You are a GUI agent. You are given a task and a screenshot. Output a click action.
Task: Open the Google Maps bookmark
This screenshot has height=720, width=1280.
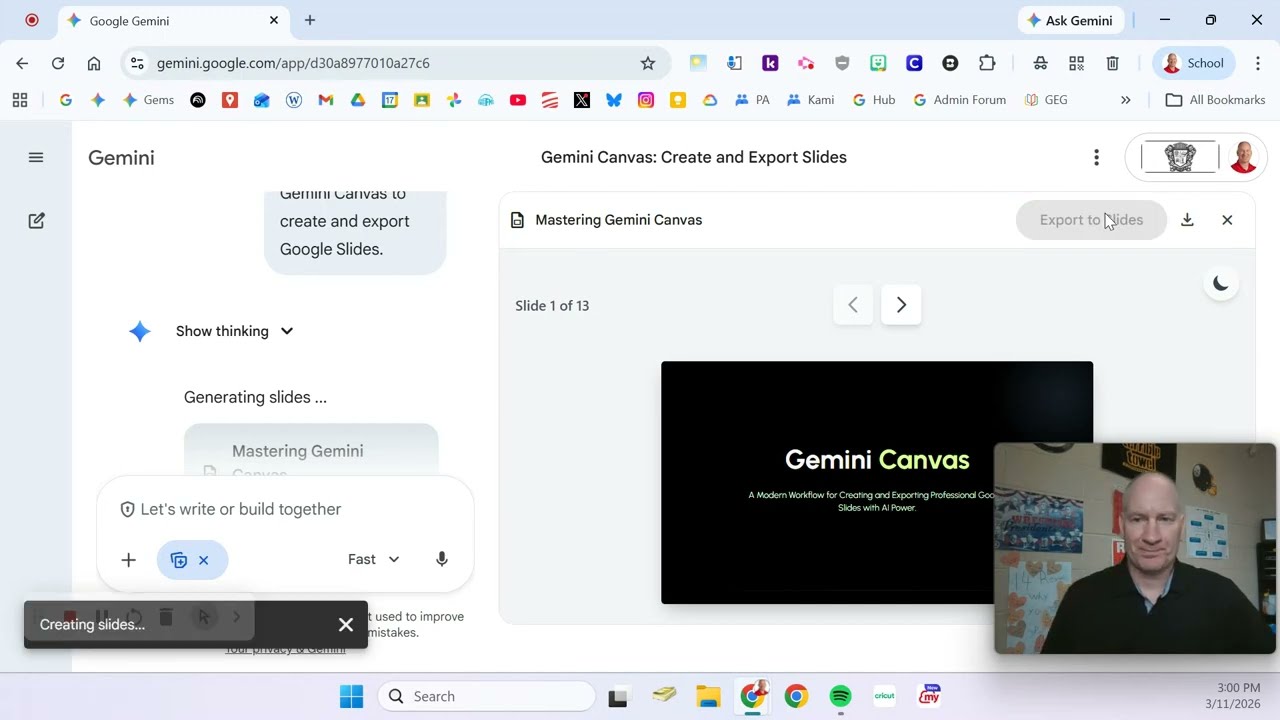tap(230, 100)
